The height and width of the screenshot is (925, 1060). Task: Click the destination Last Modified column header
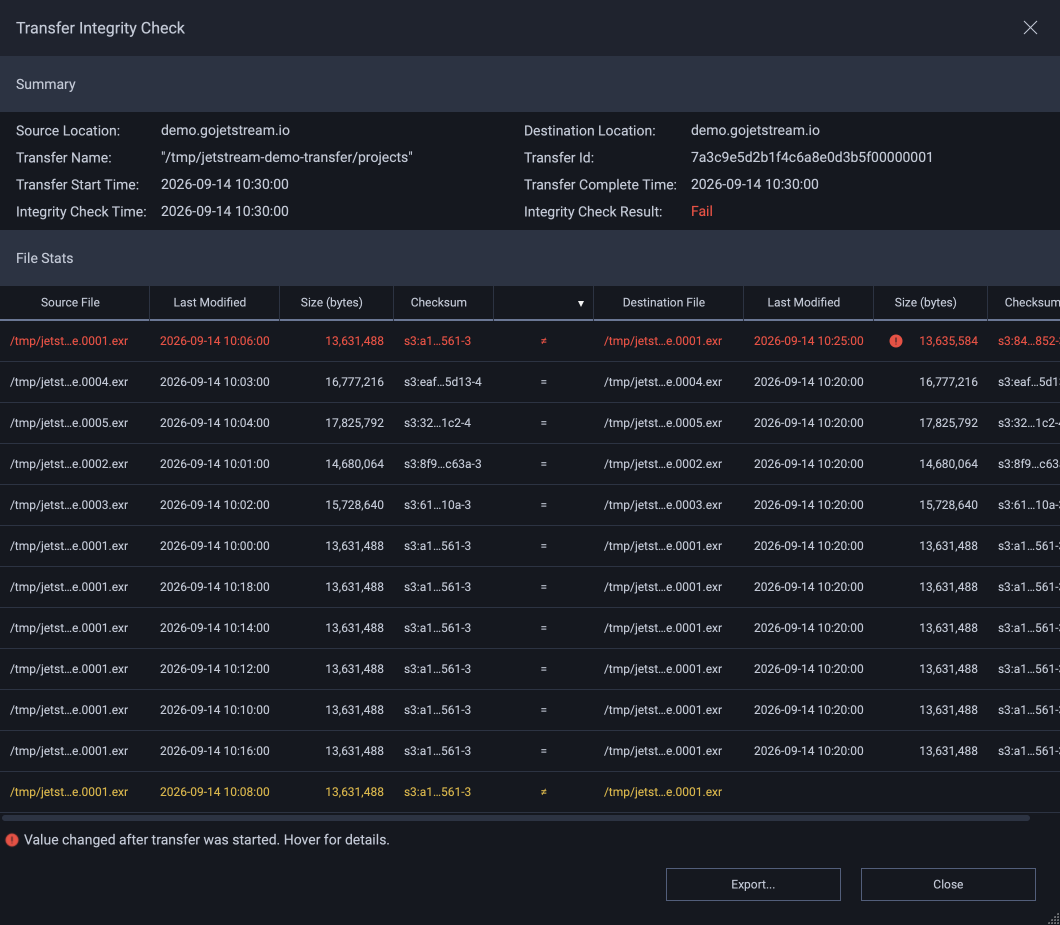pyautogui.click(x=803, y=302)
